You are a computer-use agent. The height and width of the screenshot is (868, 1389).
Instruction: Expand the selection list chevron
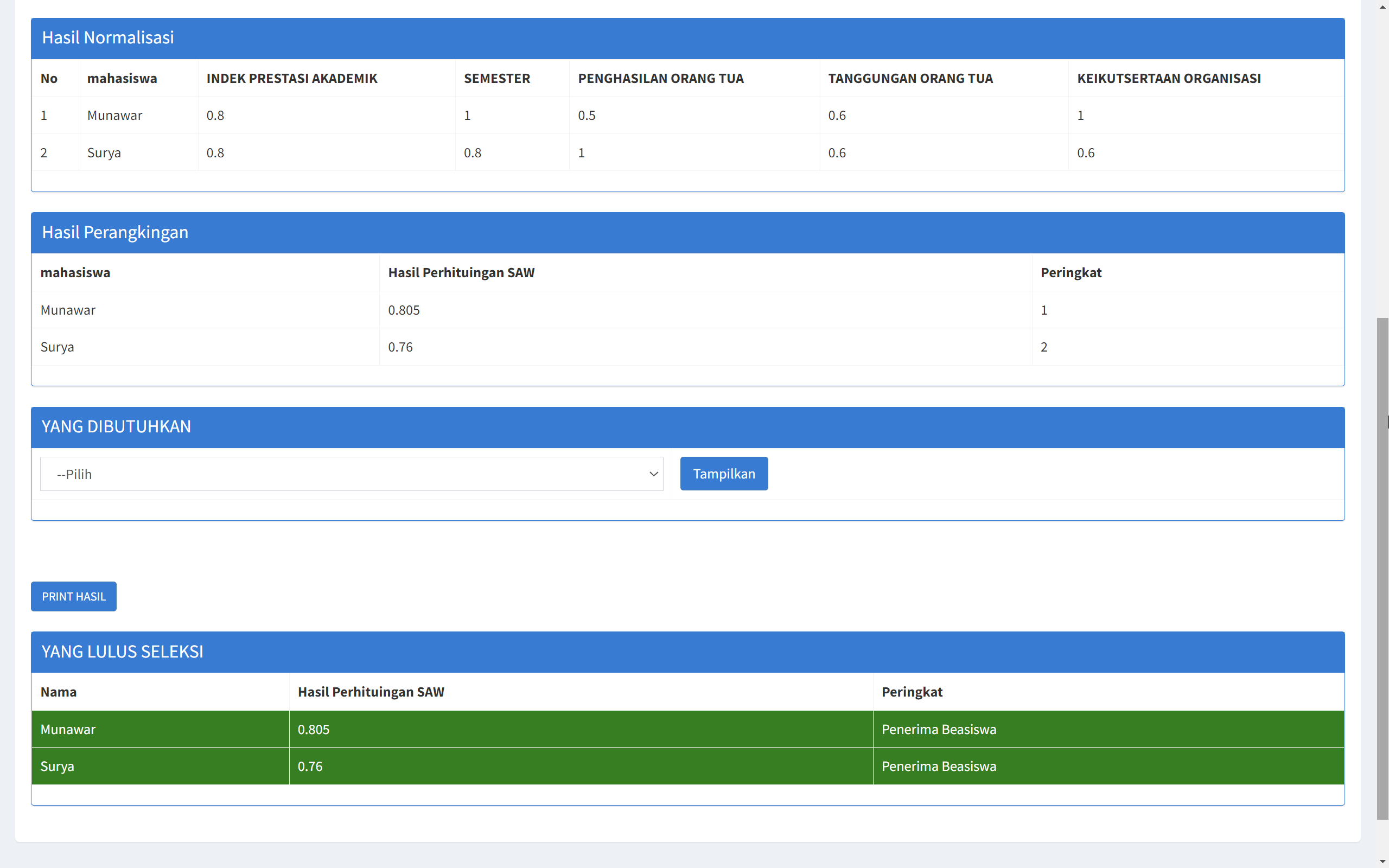tap(653, 474)
